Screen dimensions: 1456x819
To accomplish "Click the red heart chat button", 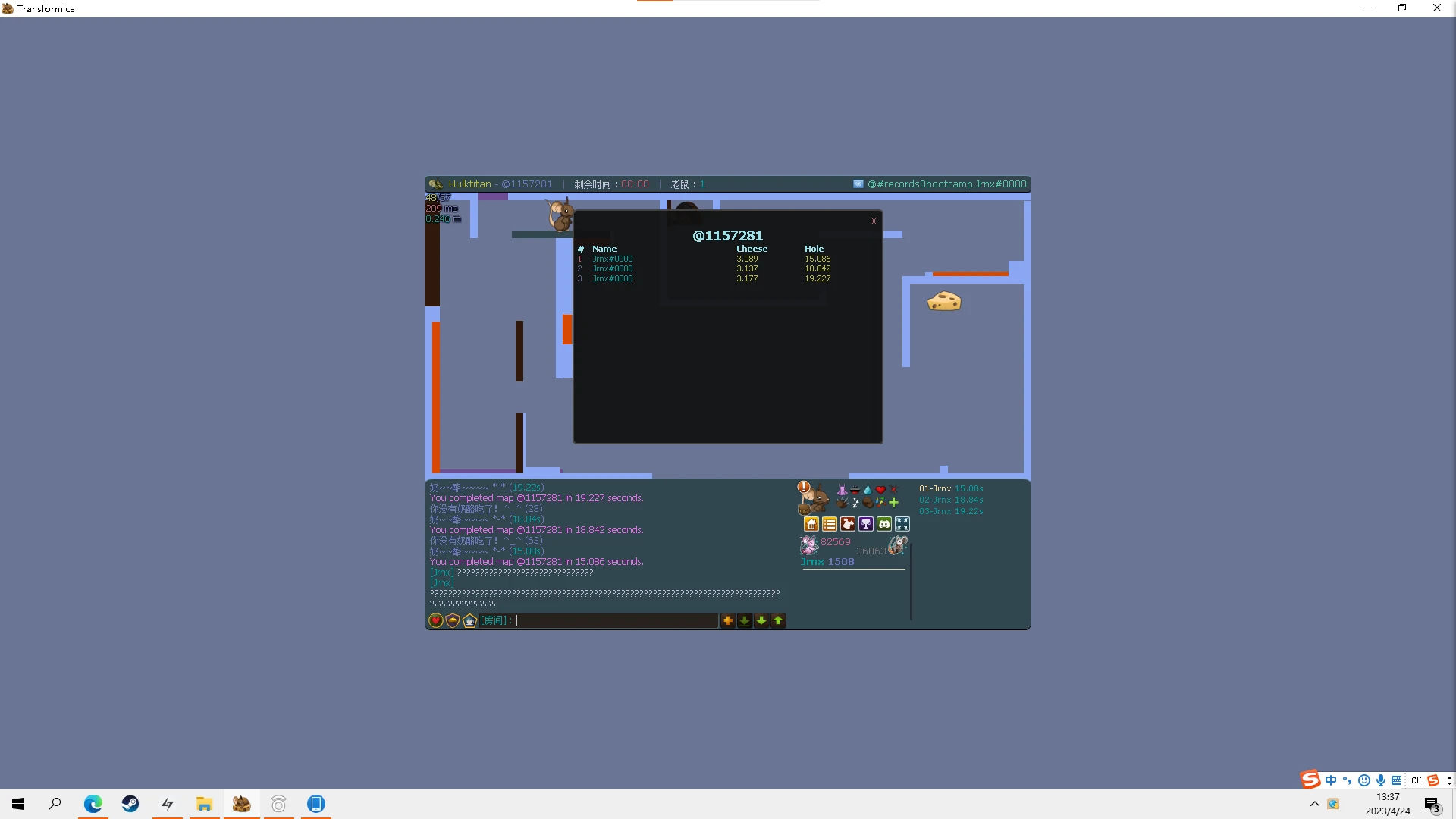I will (x=436, y=620).
